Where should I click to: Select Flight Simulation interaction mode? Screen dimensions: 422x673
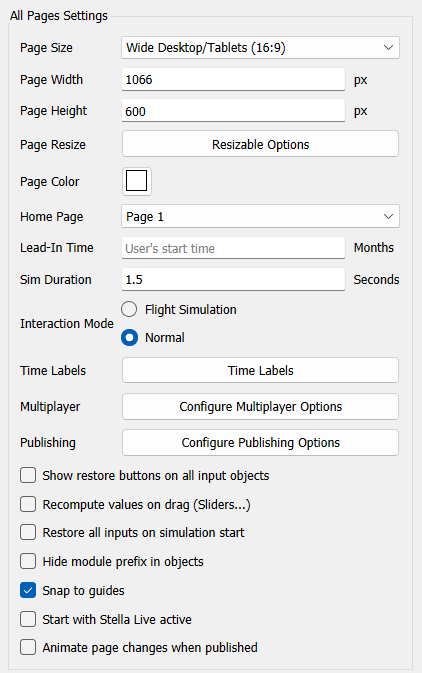pyautogui.click(x=129, y=309)
